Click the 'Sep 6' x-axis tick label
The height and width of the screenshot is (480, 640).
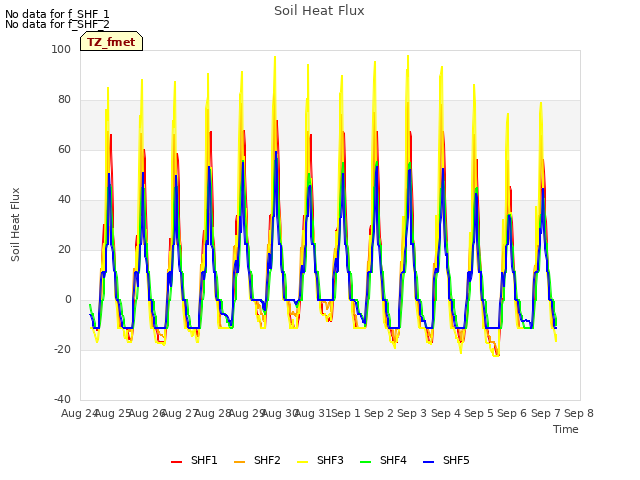pyautogui.click(x=512, y=413)
